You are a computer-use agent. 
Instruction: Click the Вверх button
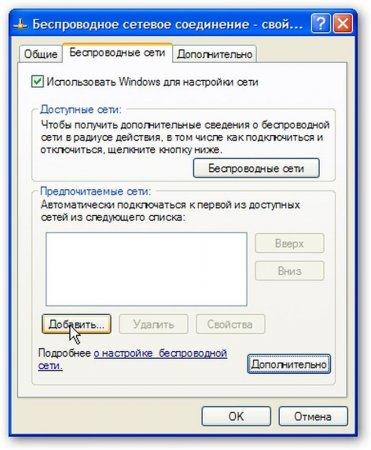(x=289, y=243)
